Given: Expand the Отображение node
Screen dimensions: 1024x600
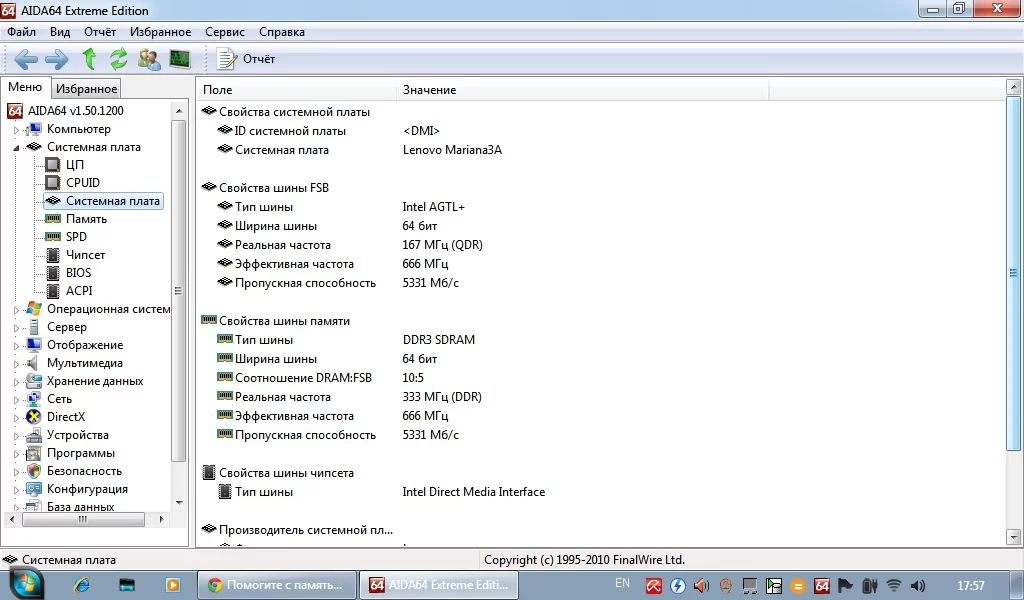Looking at the screenshot, I should pyautogui.click(x=16, y=346).
